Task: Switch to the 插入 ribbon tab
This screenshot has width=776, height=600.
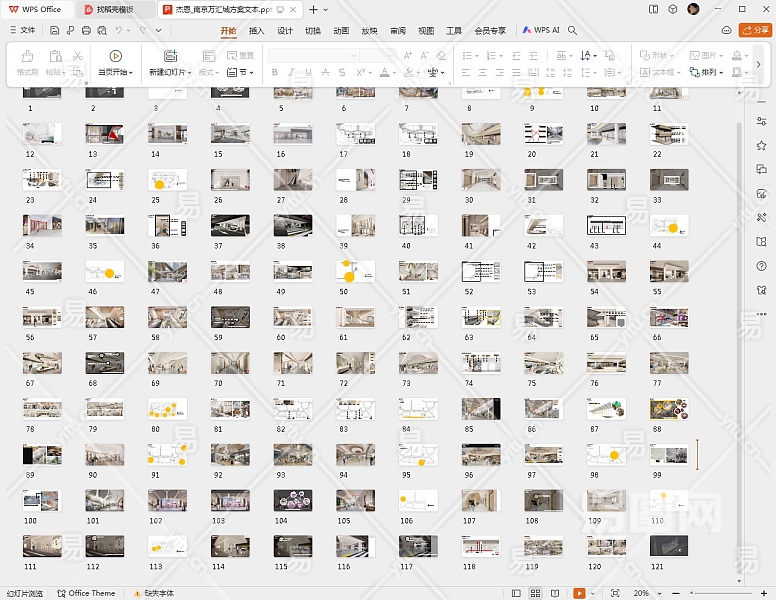Action: (257, 31)
